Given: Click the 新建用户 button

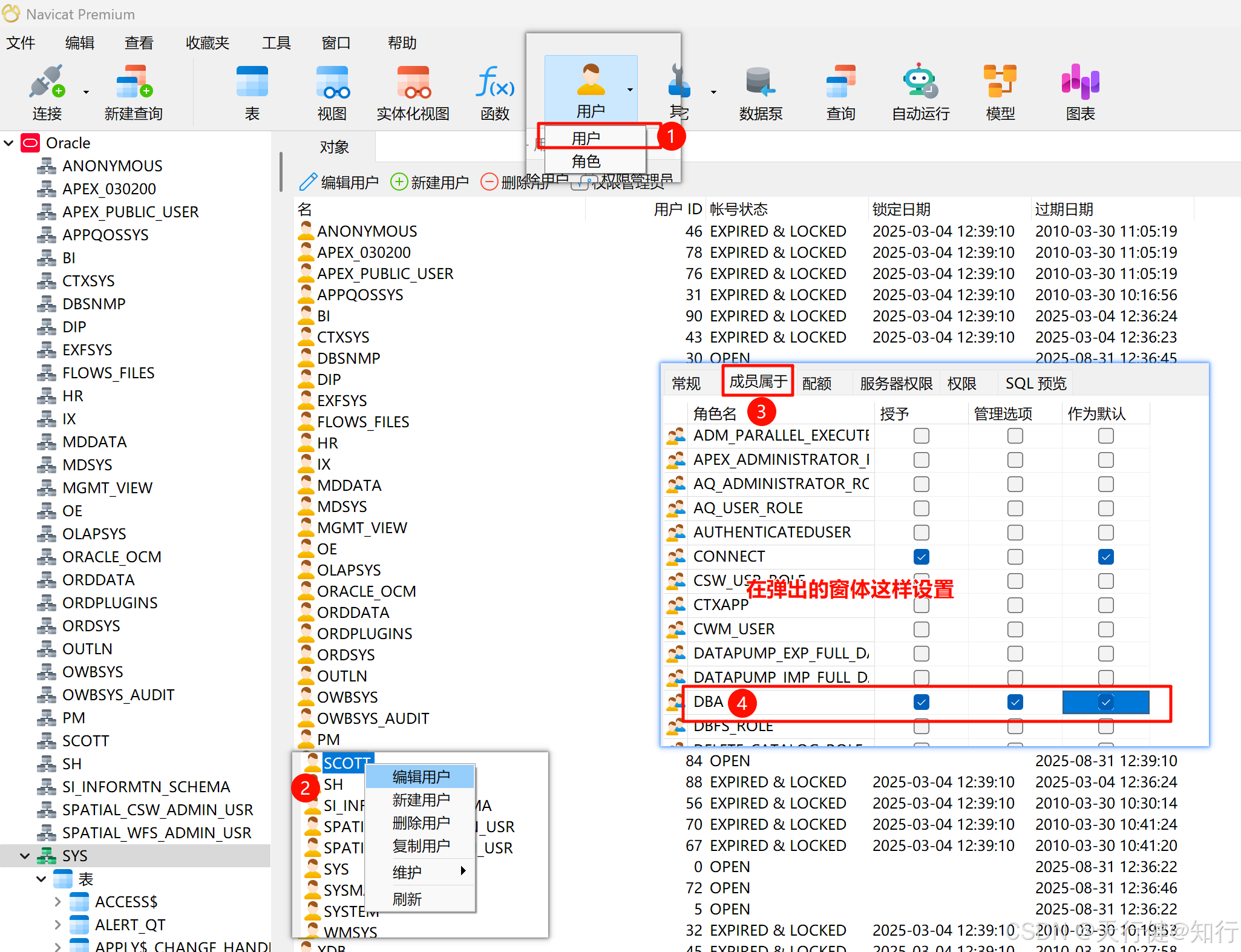Looking at the screenshot, I should (x=430, y=182).
